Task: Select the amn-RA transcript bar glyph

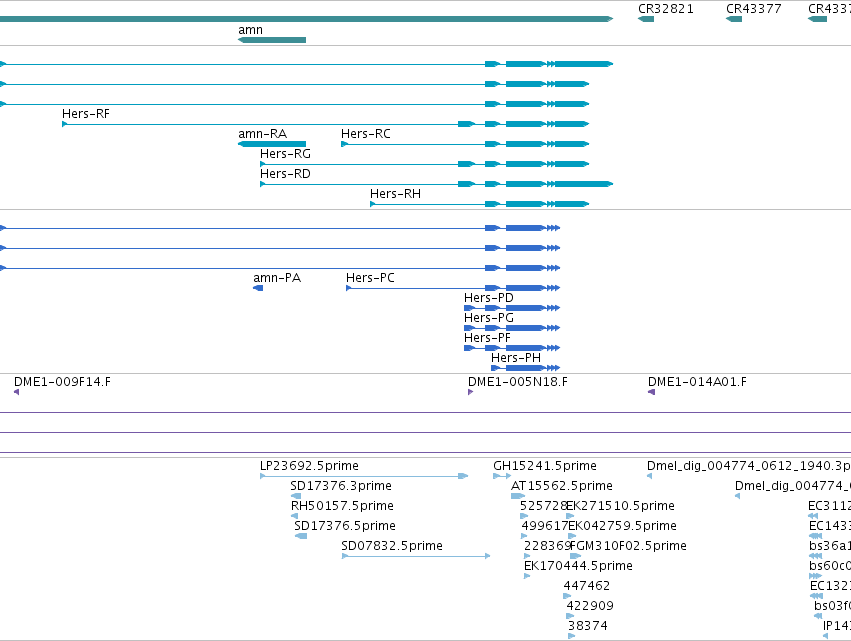Action: 272,144
